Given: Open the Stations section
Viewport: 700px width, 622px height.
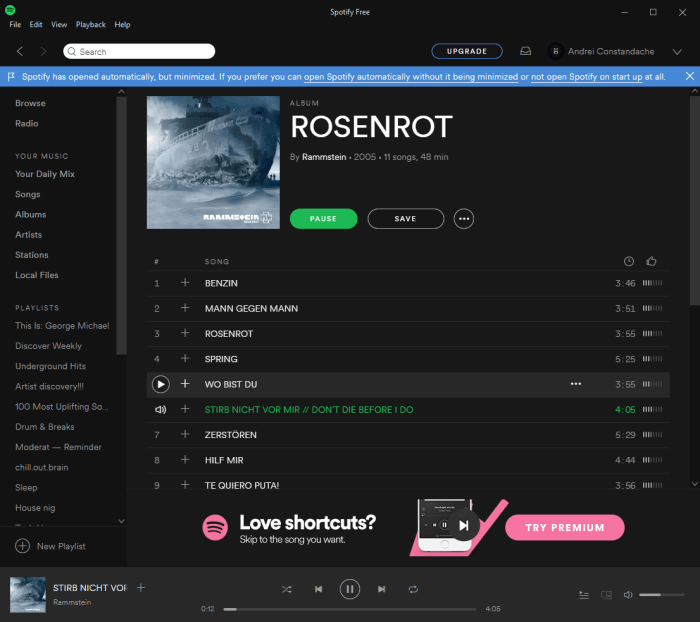Looking at the screenshot, I should point(32,255).
